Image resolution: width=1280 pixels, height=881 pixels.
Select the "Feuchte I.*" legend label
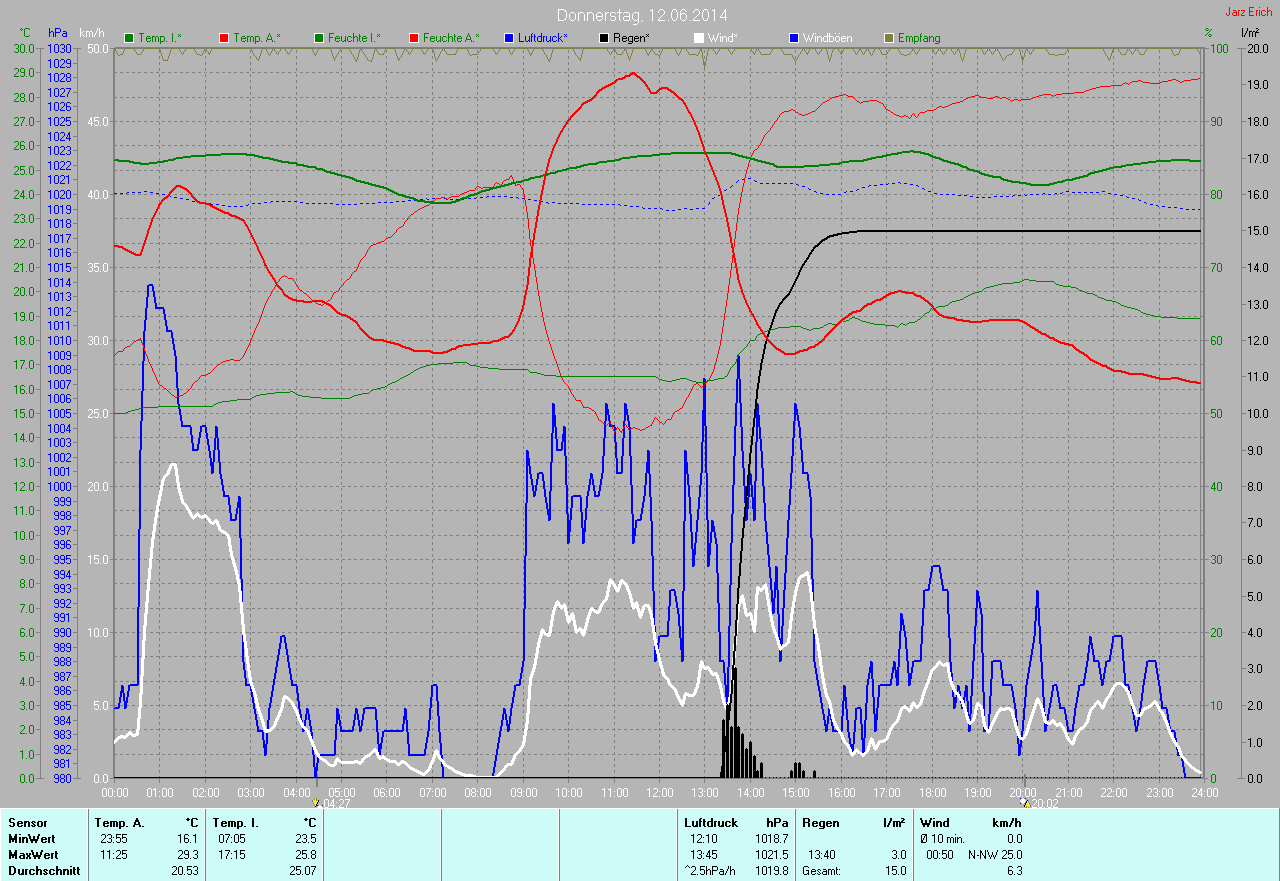click(354, 38)
